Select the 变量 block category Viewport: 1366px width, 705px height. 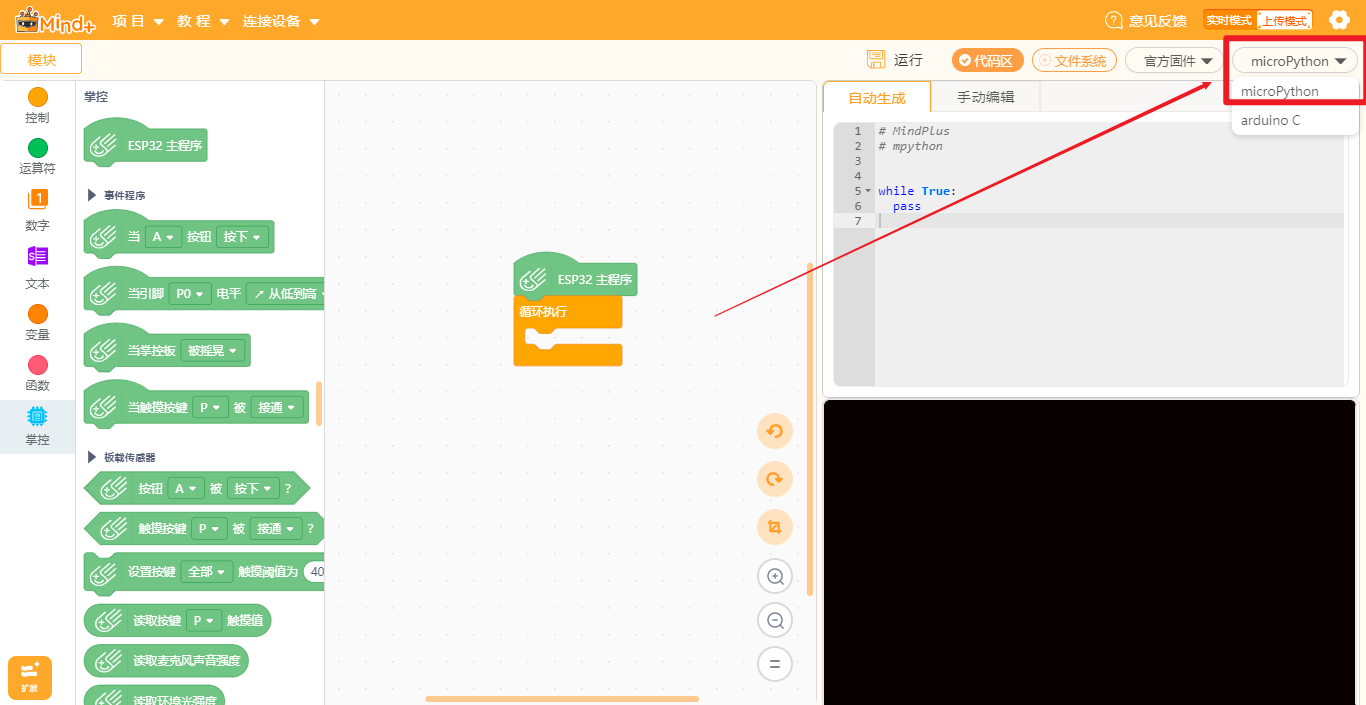[x=37, y=322]
